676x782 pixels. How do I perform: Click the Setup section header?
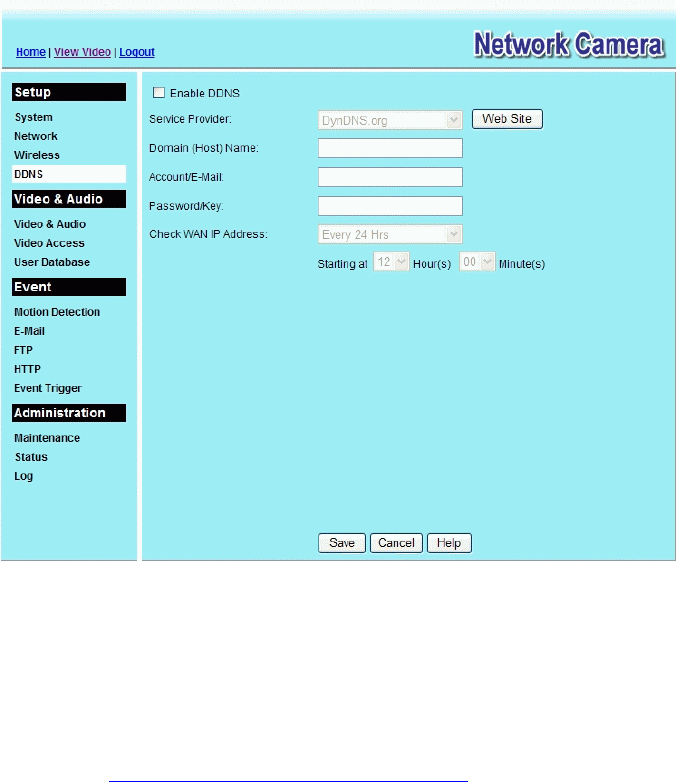(69, 92)
